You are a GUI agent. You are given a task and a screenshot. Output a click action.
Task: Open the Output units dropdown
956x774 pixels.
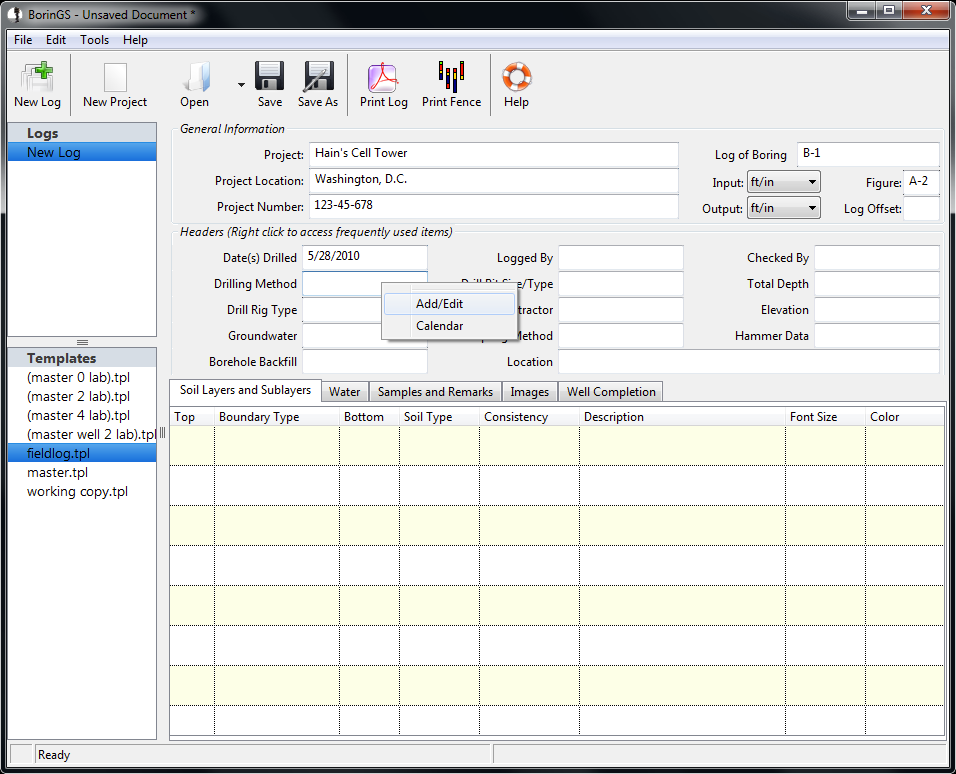point(784,208)
